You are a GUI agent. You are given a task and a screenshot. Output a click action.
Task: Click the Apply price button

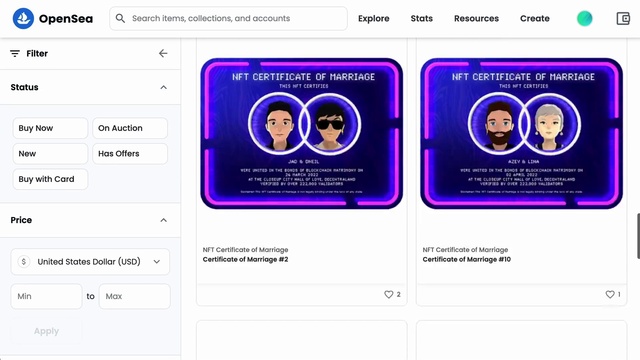click(46, 331)
